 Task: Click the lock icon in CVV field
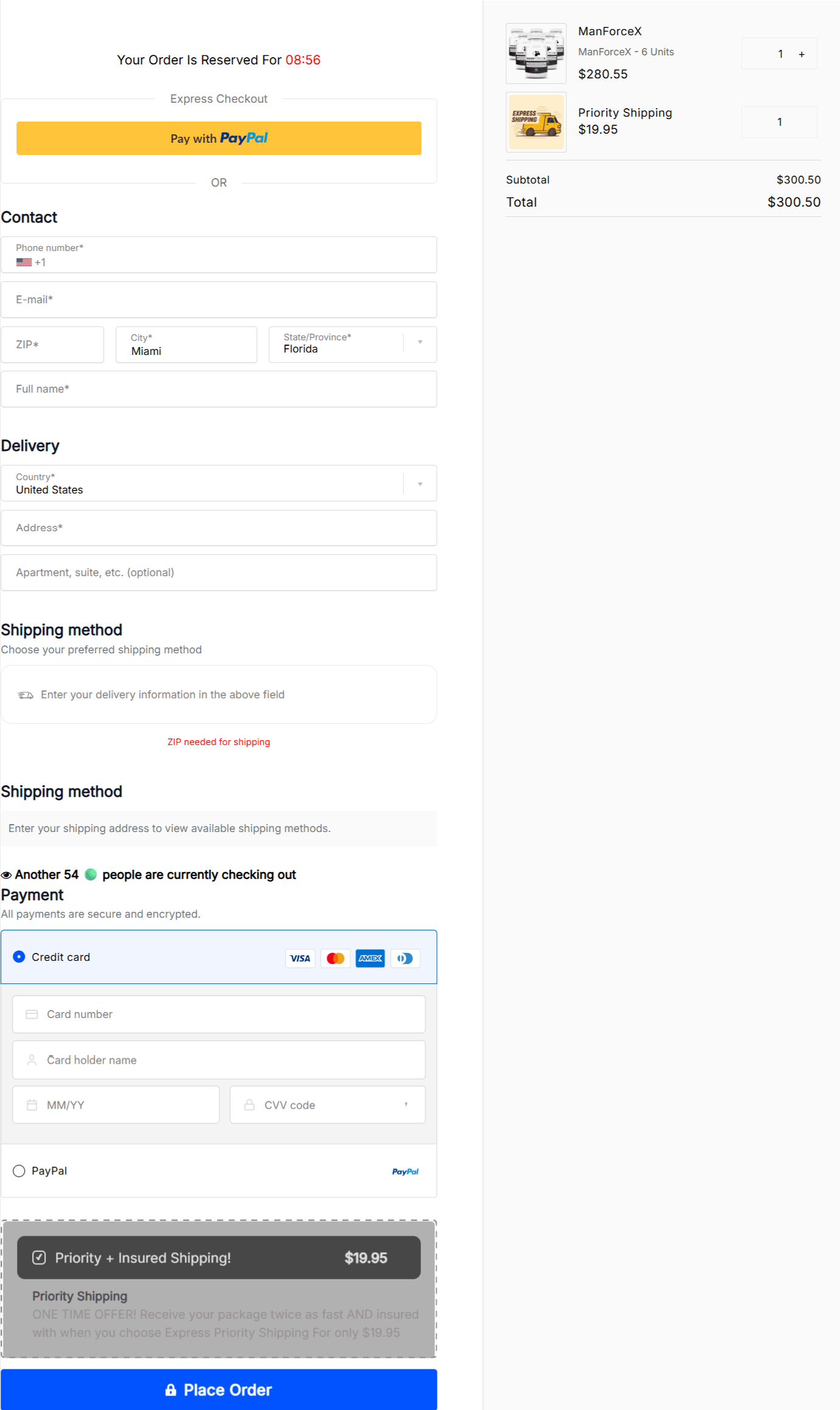pos(249,1104)
